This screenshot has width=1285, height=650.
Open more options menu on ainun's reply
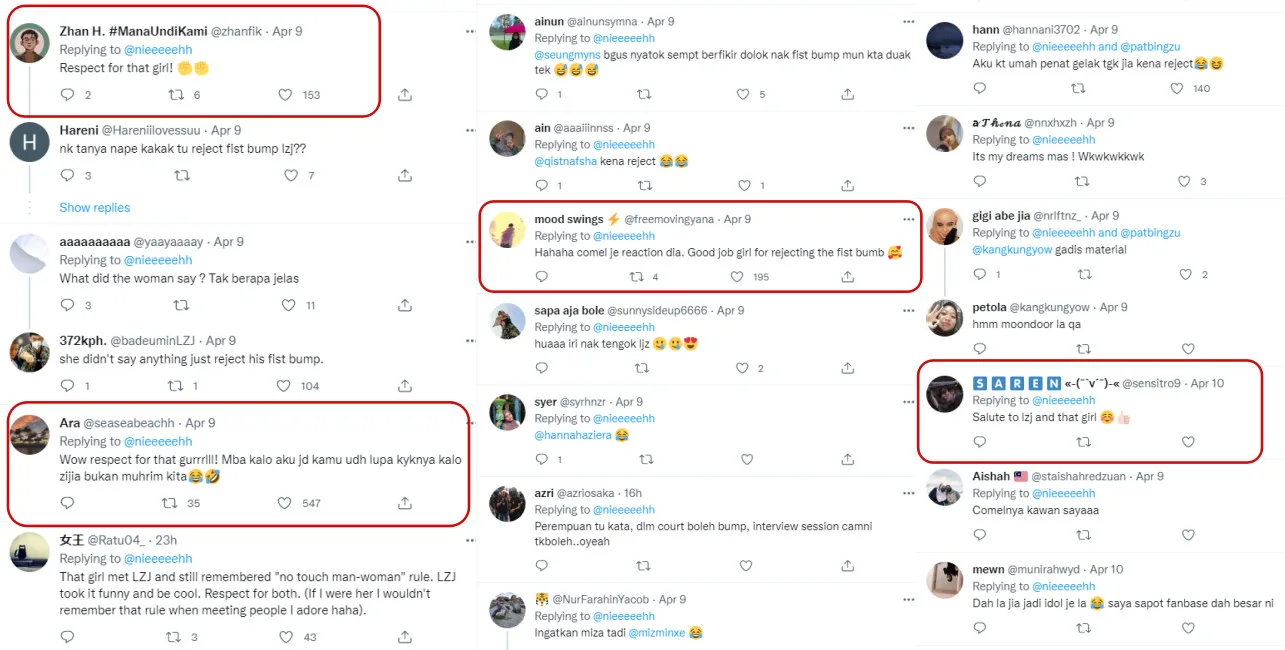(908, 21)
